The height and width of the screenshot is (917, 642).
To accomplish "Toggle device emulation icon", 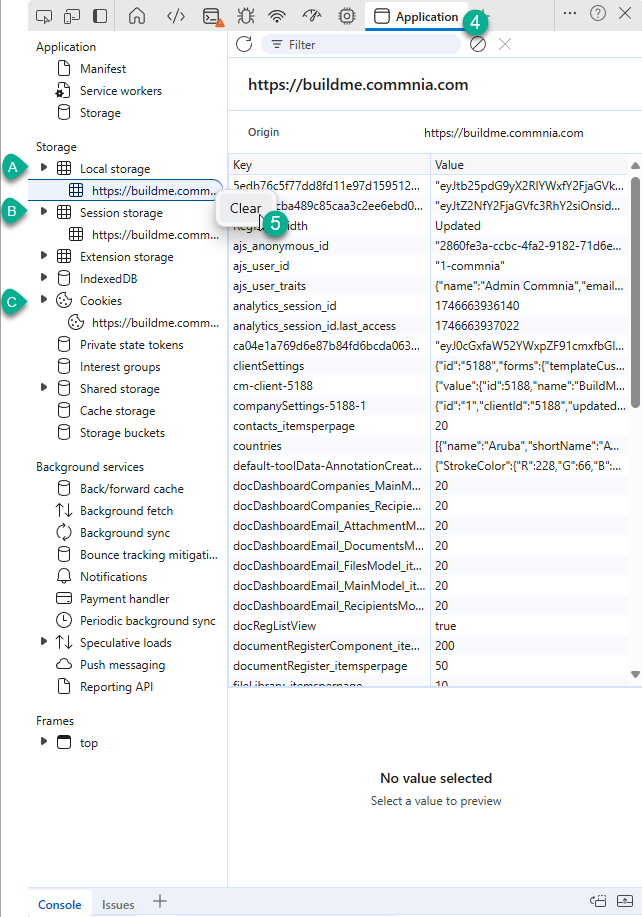I will click(x=71, y=15).
